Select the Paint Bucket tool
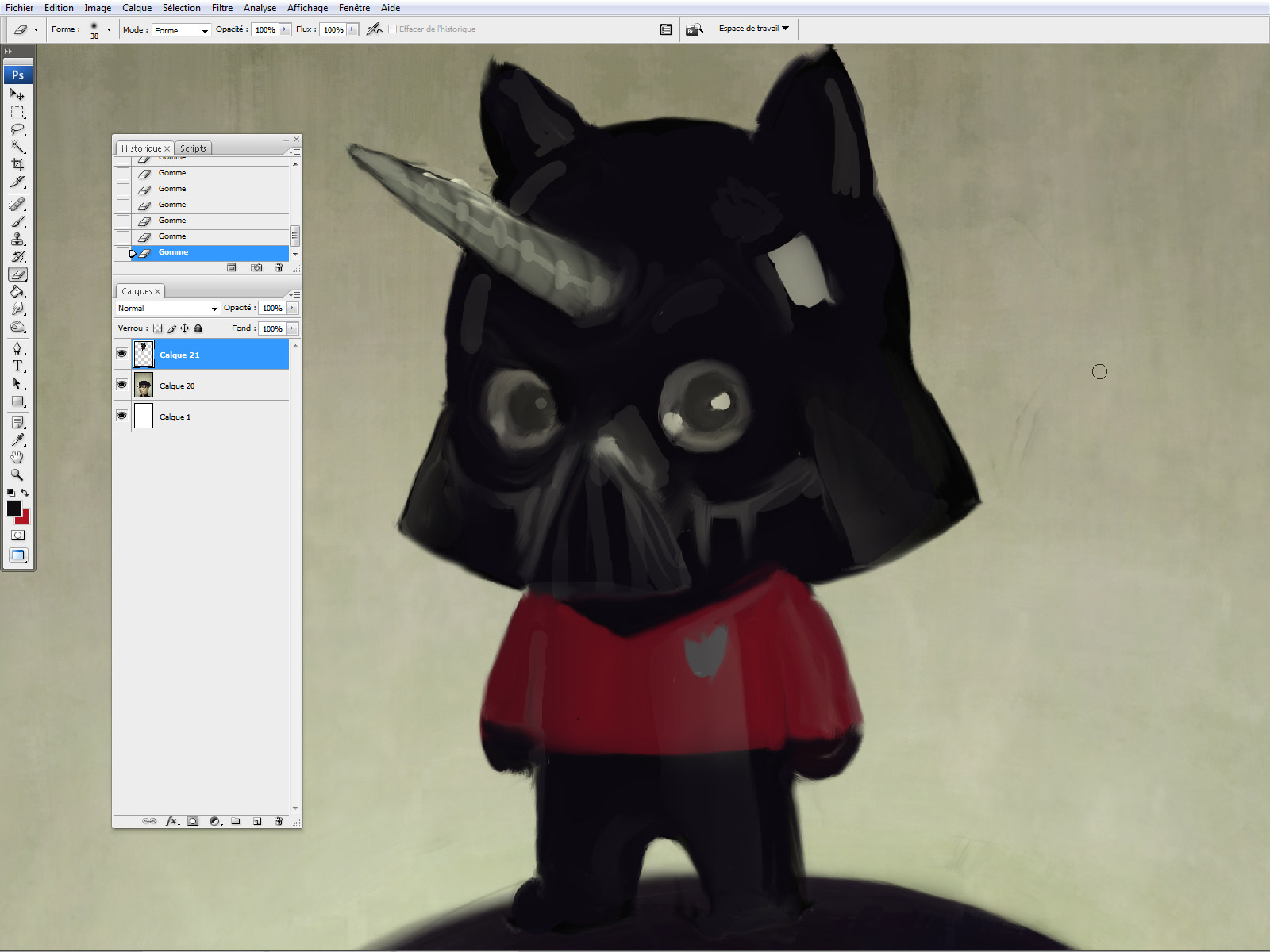Image resolution: width=1270 pixels, height=952 pixels. 17,291
